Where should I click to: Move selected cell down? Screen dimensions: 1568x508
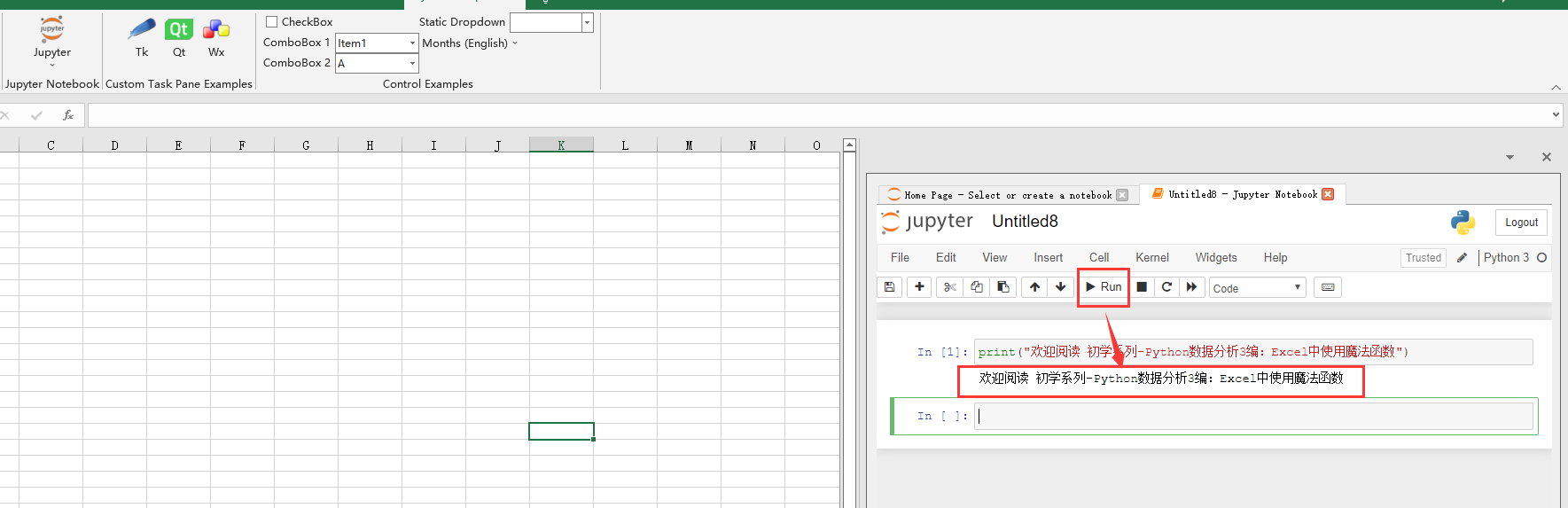[x=1060, y=287]
